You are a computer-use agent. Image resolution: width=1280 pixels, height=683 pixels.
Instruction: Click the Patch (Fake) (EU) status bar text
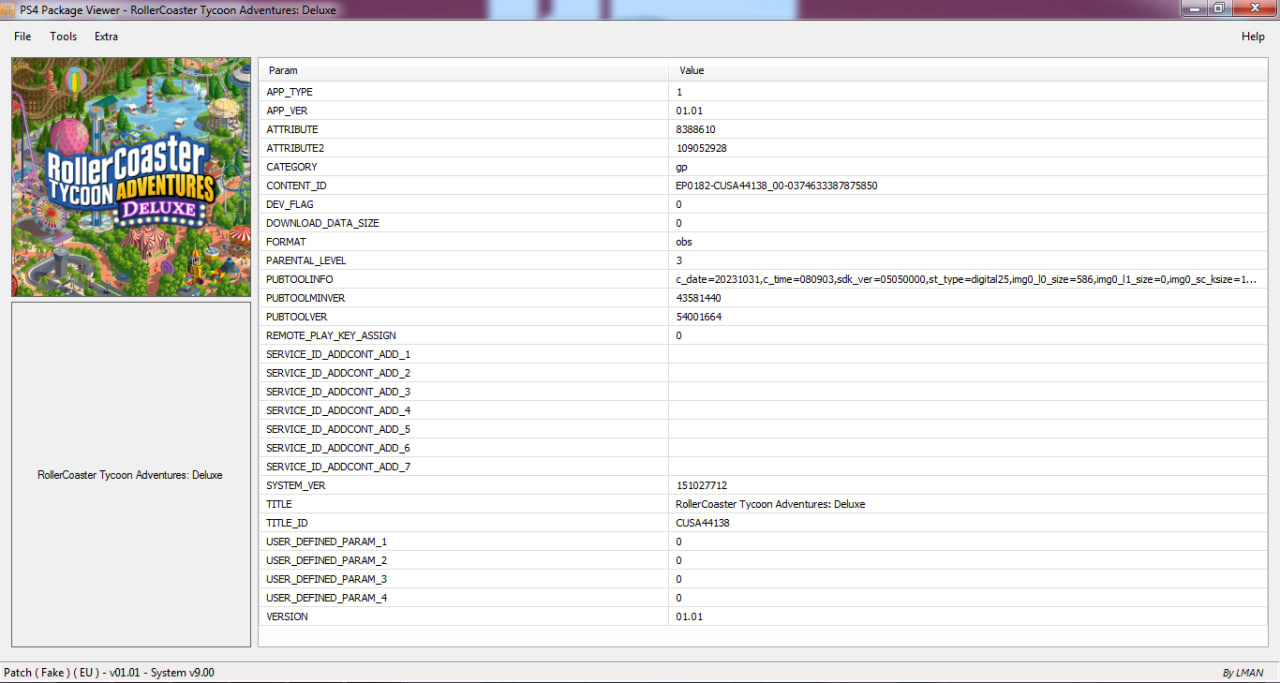[x=109, y=673]
